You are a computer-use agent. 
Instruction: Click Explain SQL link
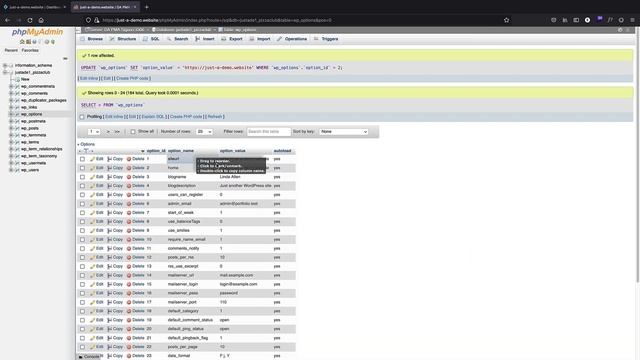(x=153, y=117)
